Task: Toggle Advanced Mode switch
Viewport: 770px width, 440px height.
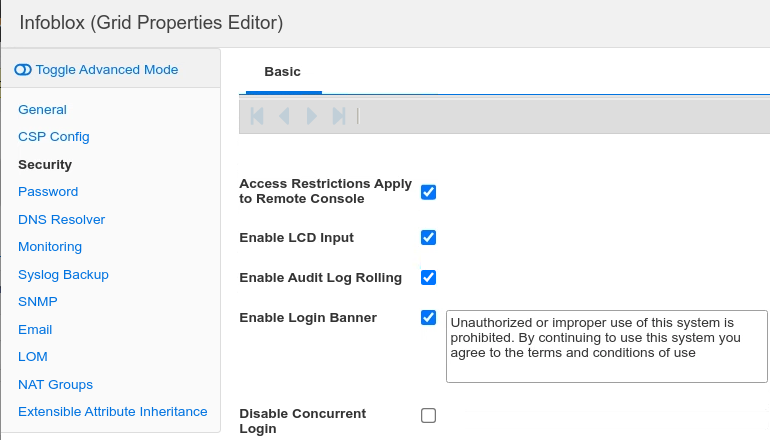Action: coord(96,70)
